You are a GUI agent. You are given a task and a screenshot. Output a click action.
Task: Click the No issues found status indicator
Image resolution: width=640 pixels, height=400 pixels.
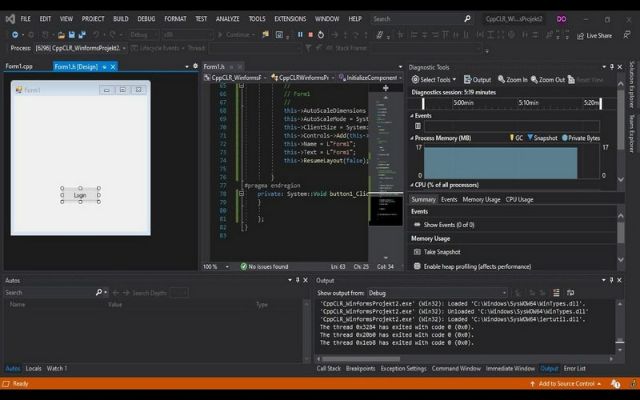point(264,267)
